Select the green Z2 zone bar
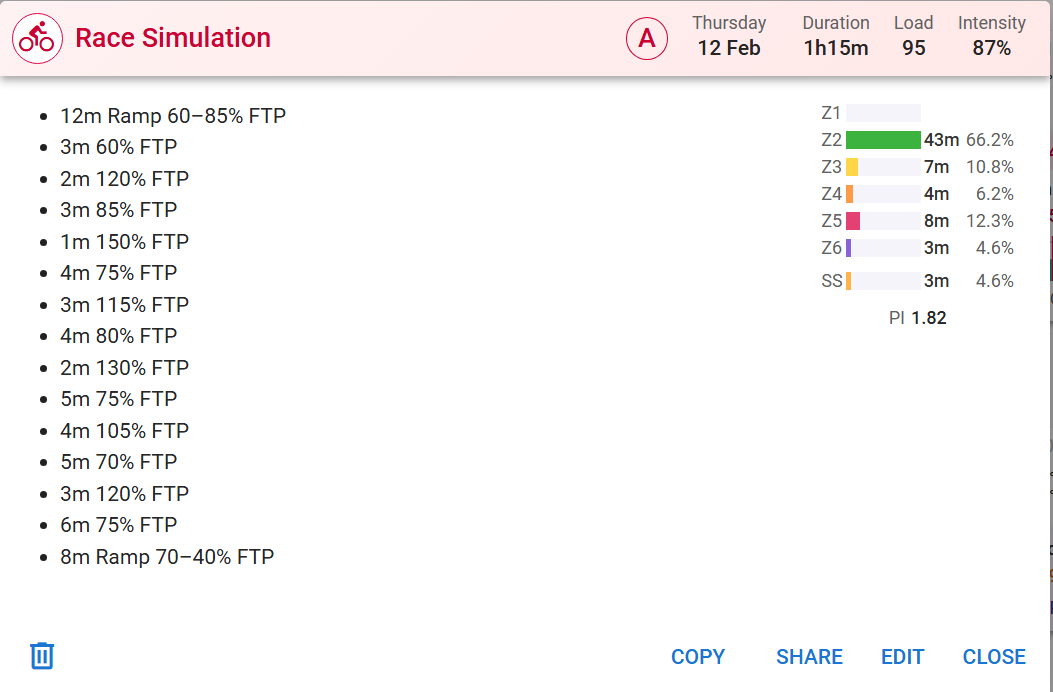The height and width of the screenshot is (692, 1053). point(883,140)
